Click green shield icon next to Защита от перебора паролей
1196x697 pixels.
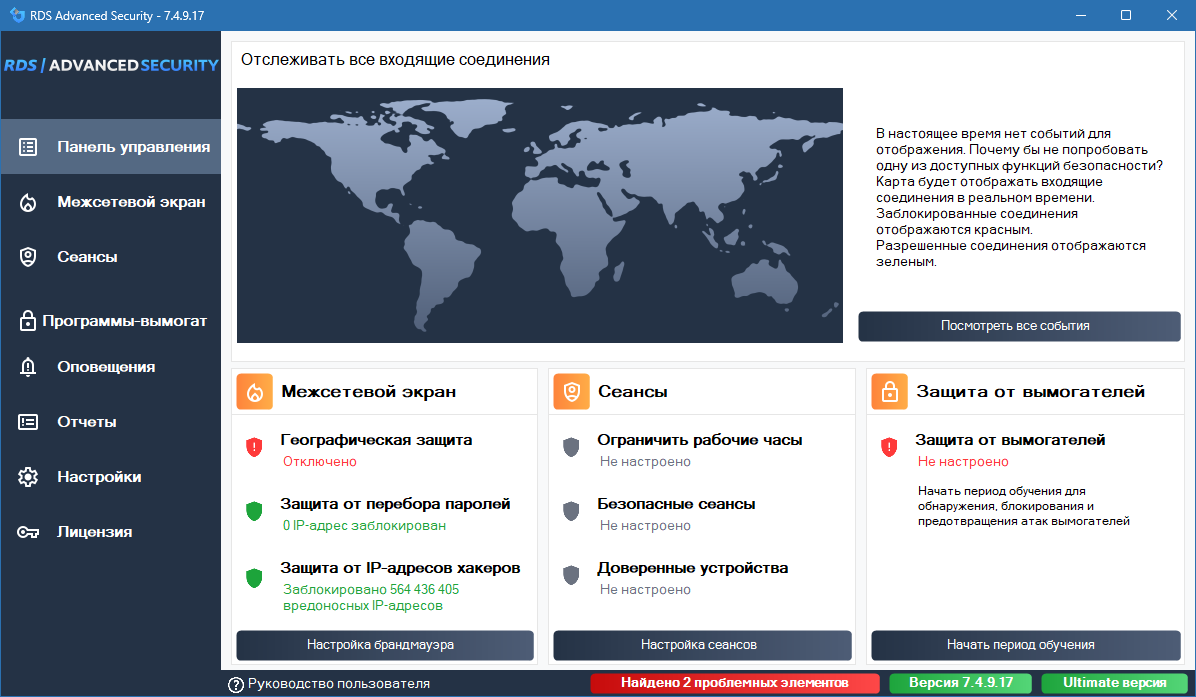tap(254, 511)
